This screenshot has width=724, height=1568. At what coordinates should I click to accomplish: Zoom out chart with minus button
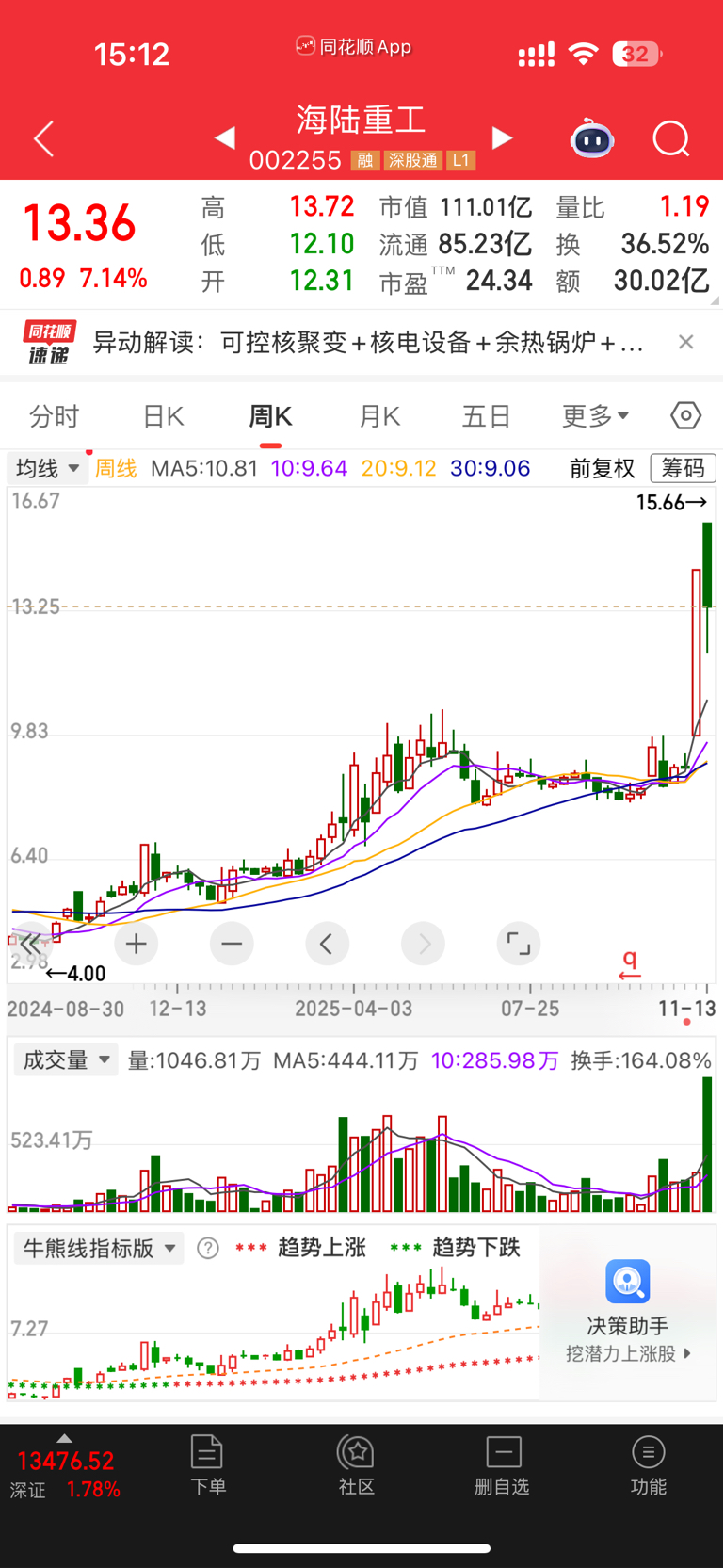(232, 944)
